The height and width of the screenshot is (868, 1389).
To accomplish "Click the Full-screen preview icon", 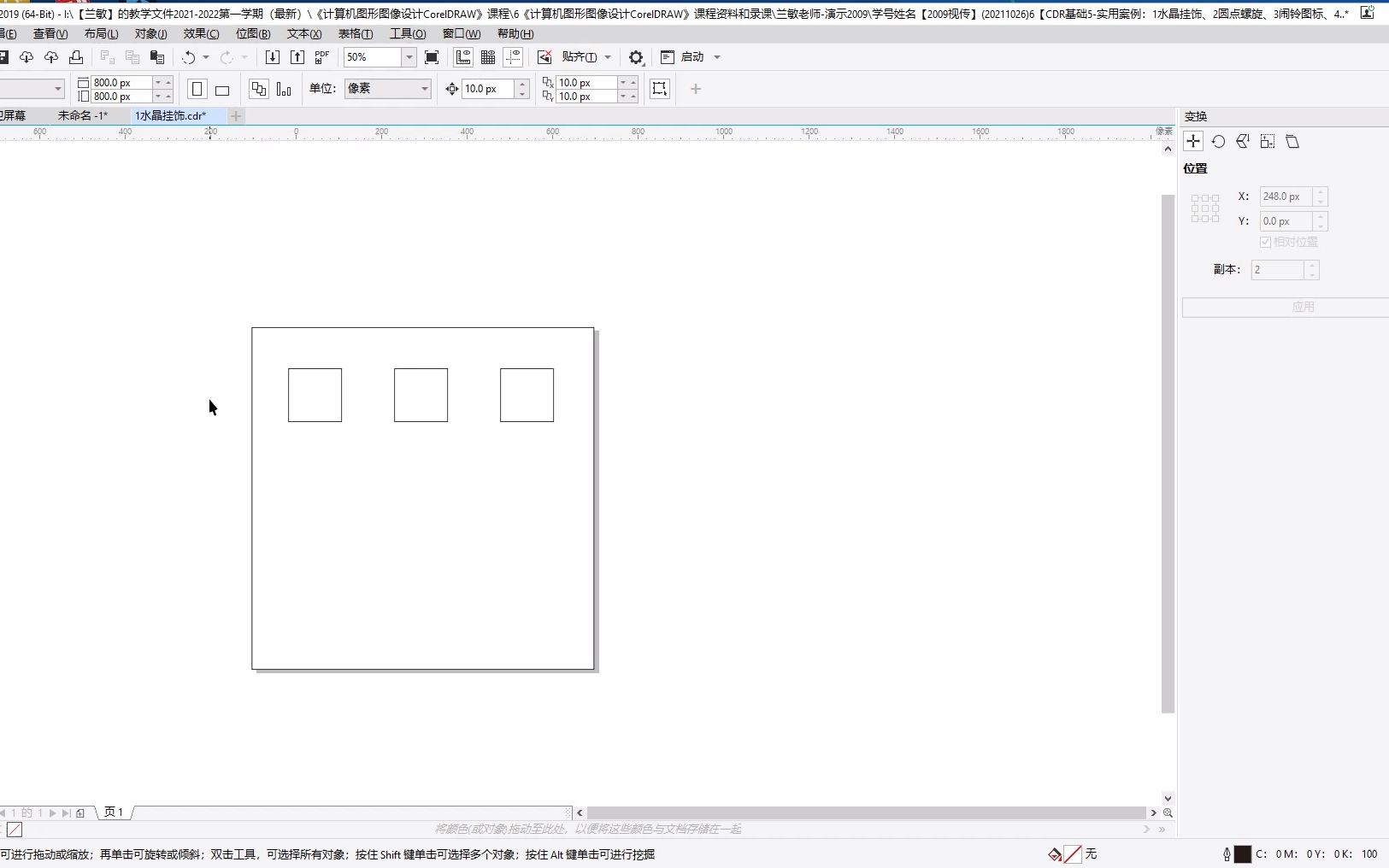I will [432, 57].
